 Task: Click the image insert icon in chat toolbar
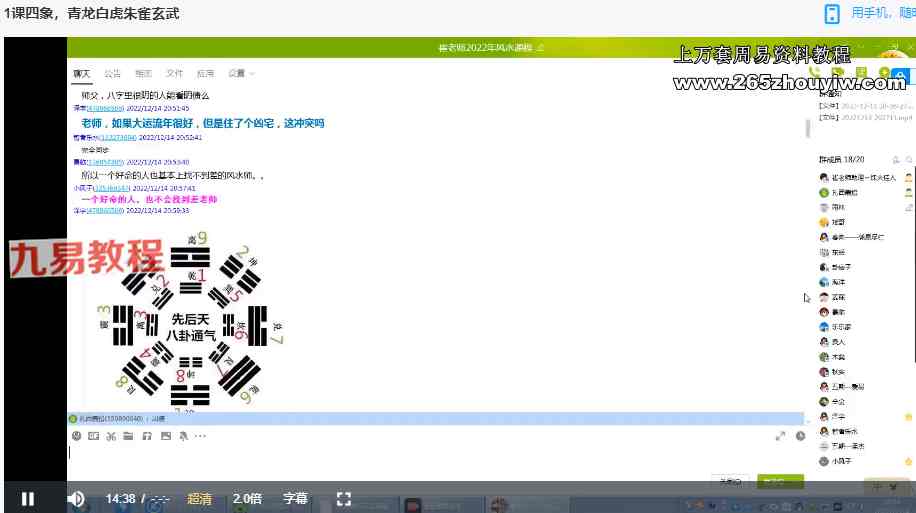(x=166, y=436)
